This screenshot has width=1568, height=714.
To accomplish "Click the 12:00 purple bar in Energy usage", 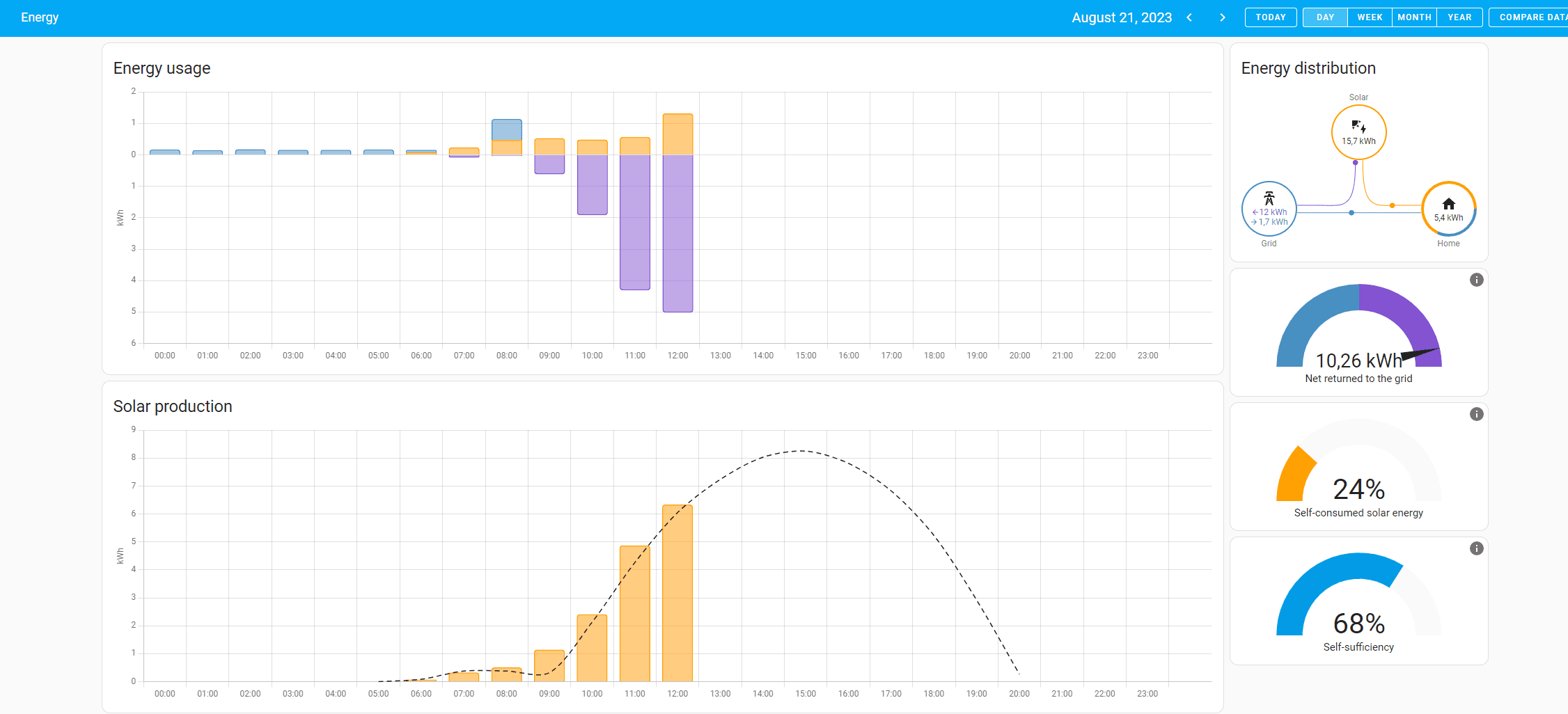I will click(x=677, y=233).
